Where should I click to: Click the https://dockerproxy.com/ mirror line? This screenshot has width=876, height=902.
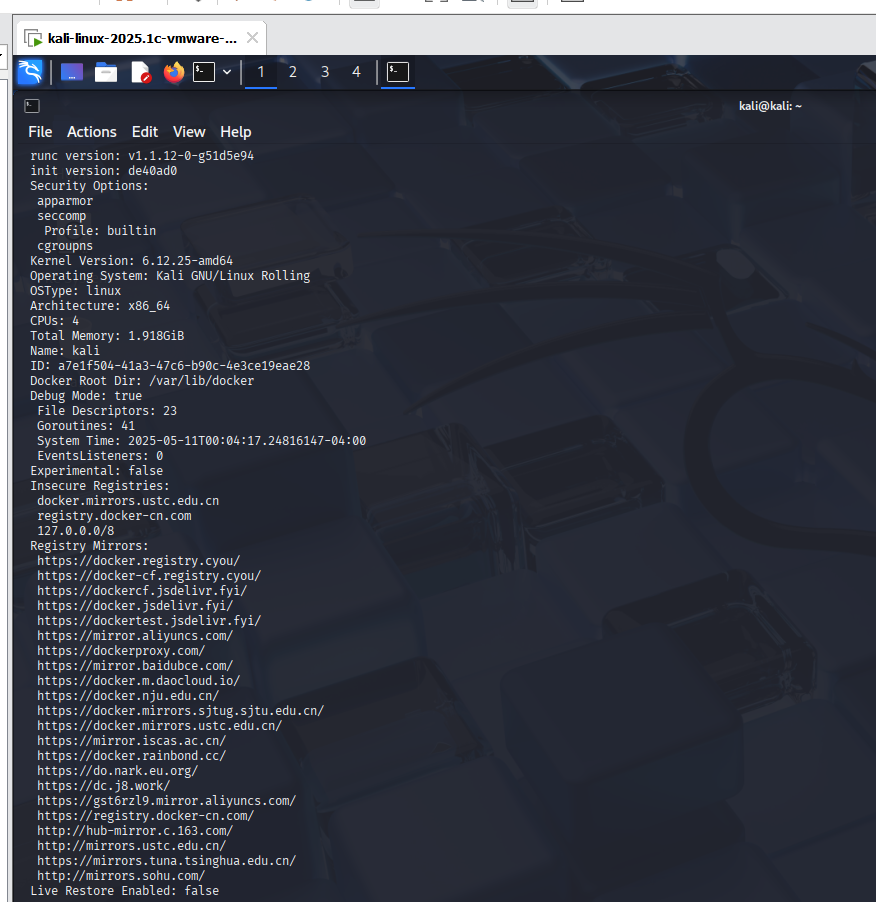121,651
